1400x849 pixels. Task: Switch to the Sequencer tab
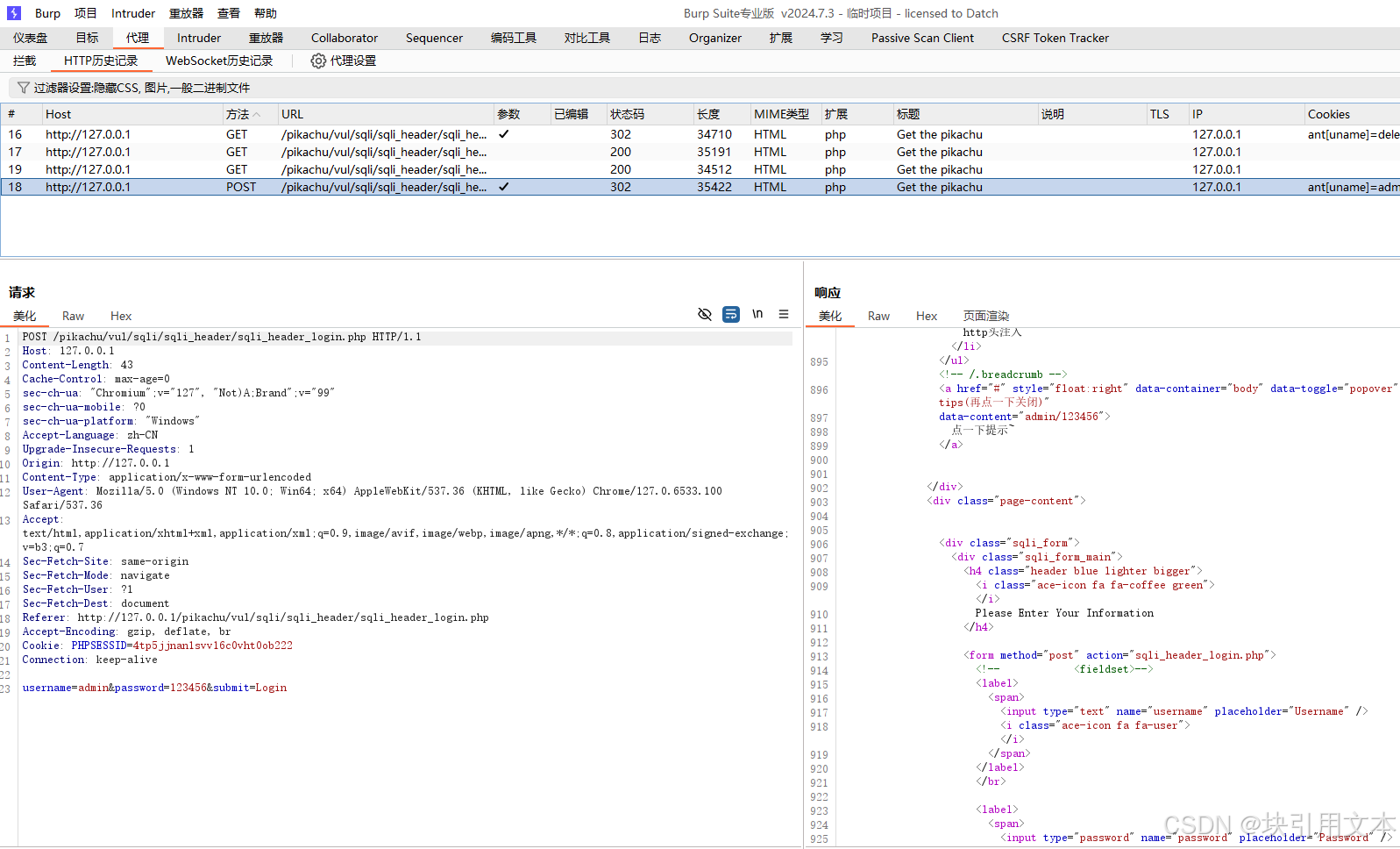(434, 38)
